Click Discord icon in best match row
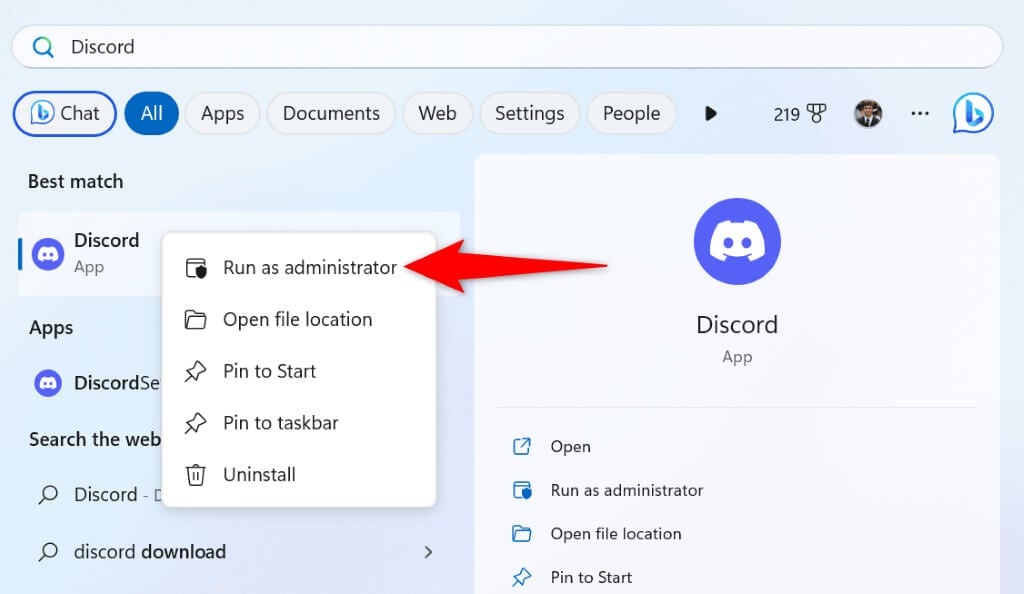 coord(48,254)
